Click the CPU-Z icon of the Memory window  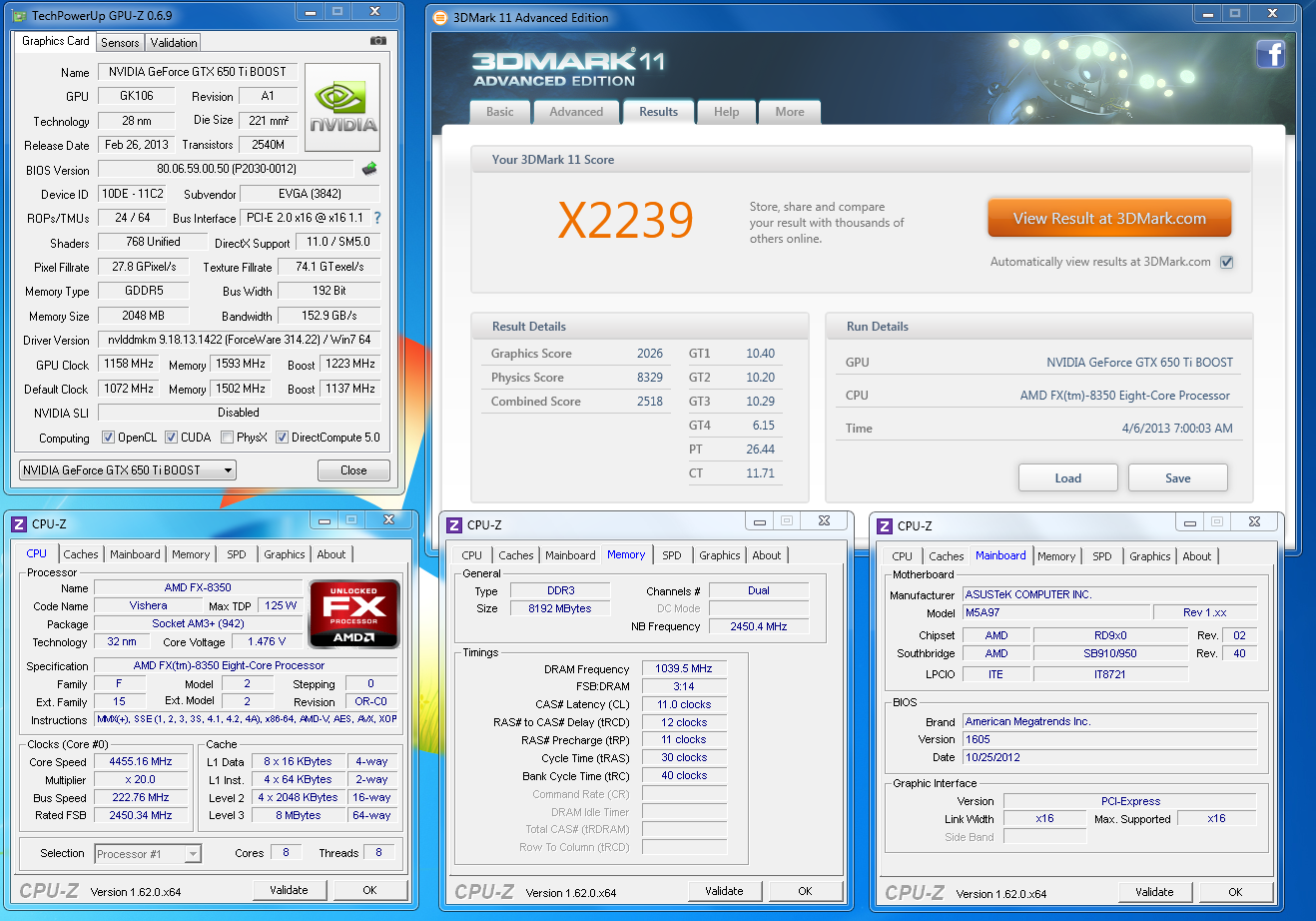tap(454, 524)
